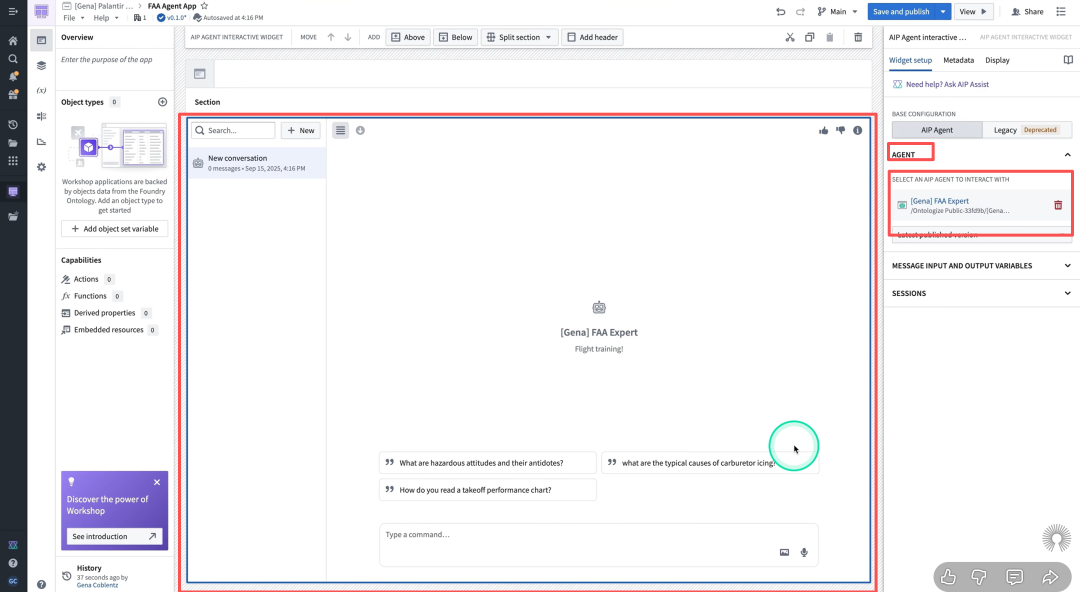Open the help question mark at sidebar bottom
This screenshot has height=592, width=1080.
(x=12, y=563)
